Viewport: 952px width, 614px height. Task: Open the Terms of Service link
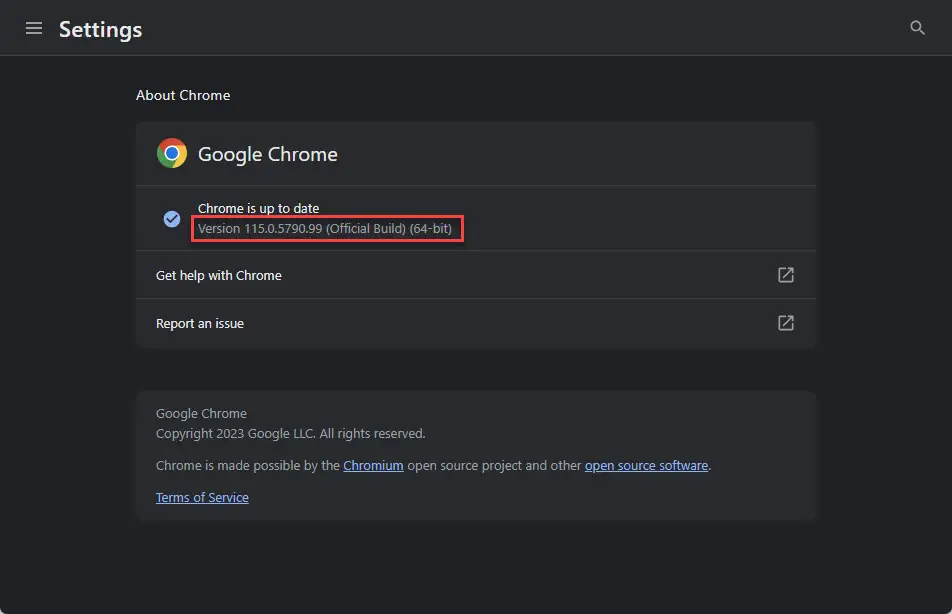coord(202,498)
